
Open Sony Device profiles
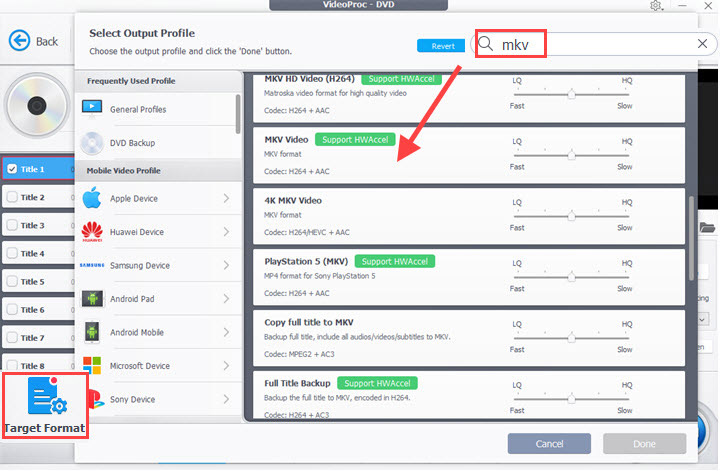(156, 399)
